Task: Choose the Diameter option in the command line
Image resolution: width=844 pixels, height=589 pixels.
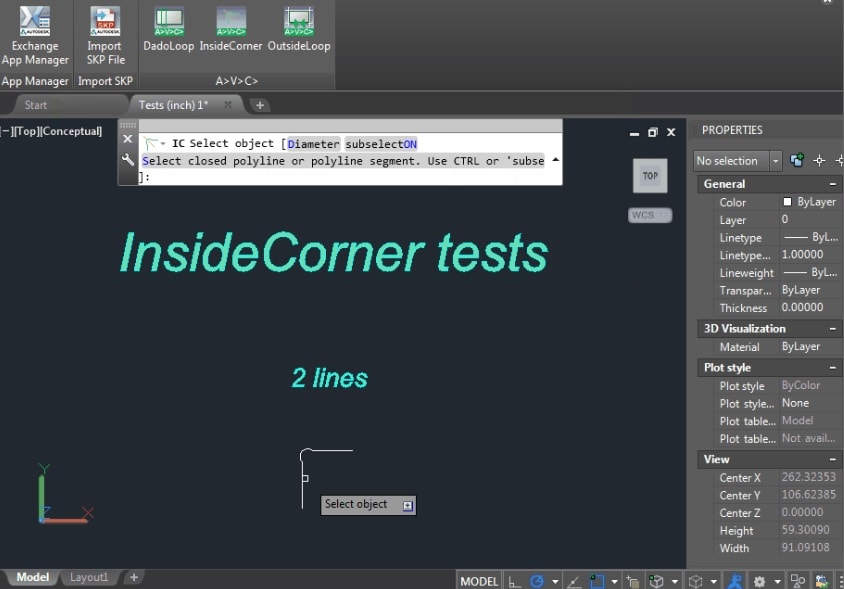Action: point(313,143)
